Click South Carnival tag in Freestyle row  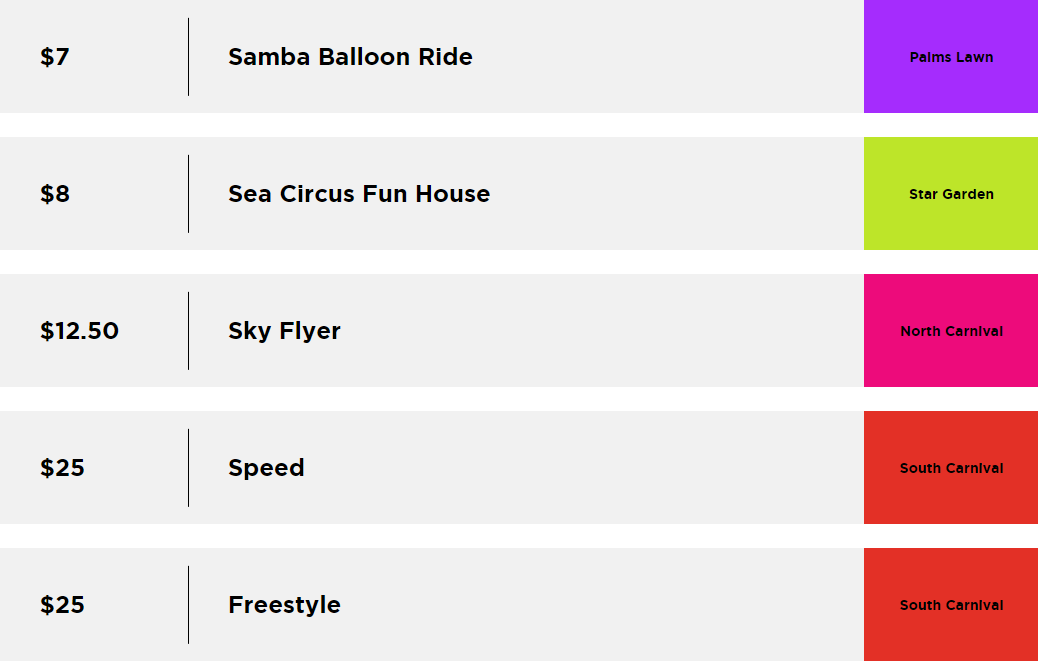[x=951, y=605]
